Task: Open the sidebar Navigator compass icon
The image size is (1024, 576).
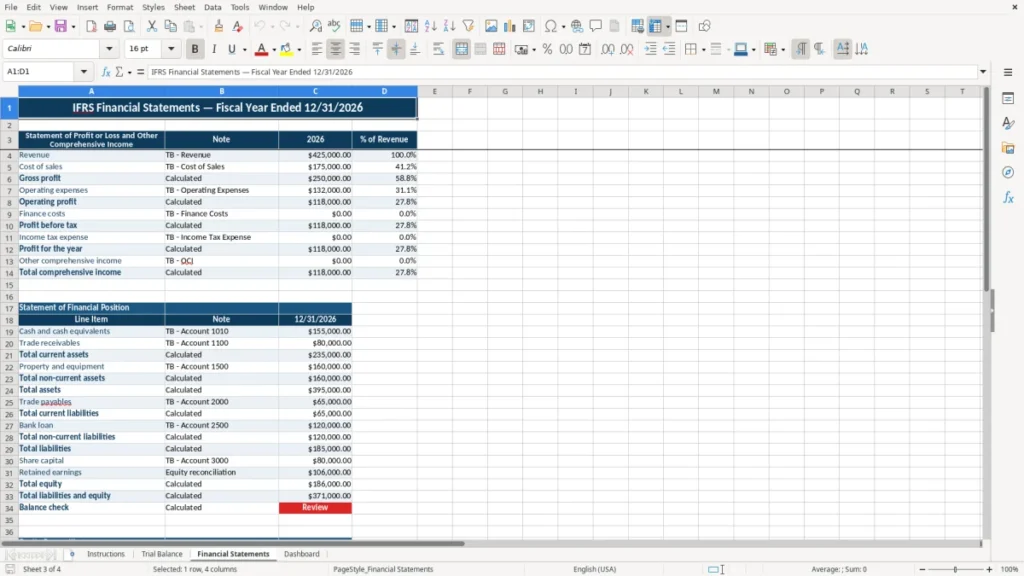Action: [1008, 172]
